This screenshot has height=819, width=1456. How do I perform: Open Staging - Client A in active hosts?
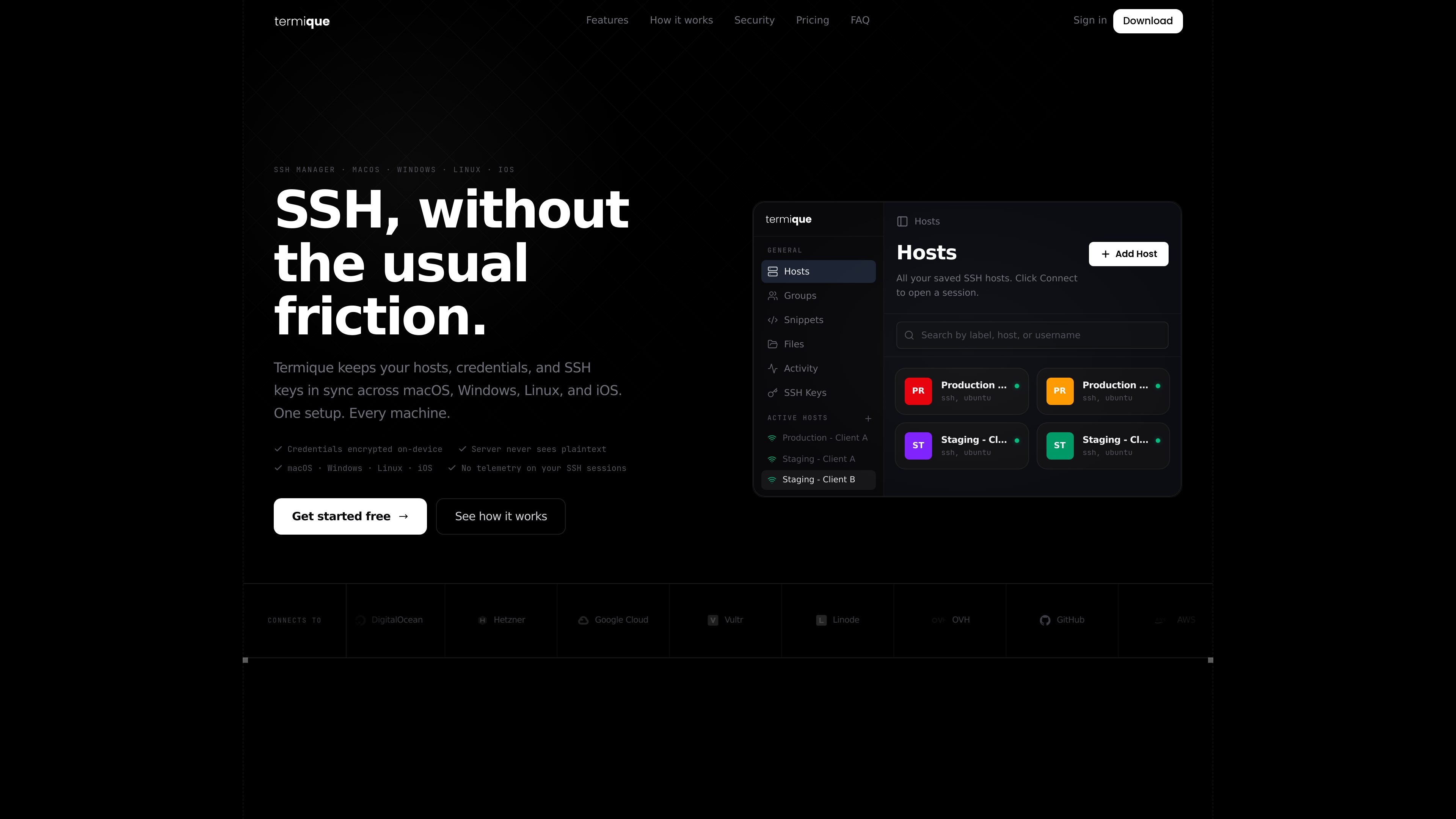click(x=818, y=459)
